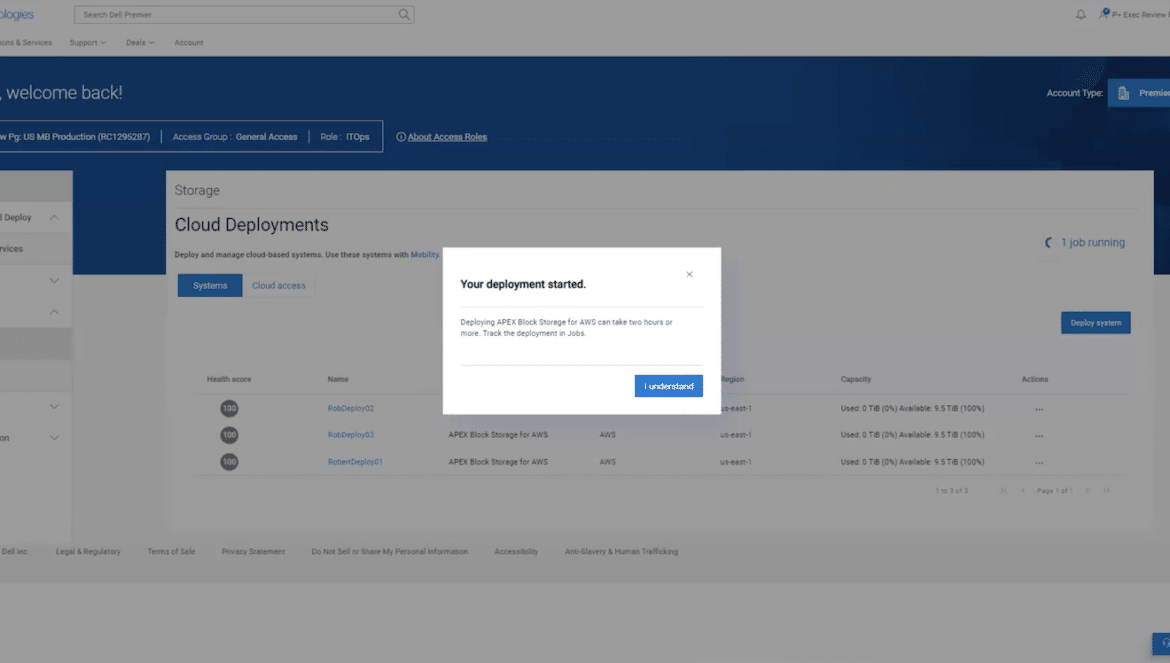
Task: Open the About Access Roles link
Action: 447,137
